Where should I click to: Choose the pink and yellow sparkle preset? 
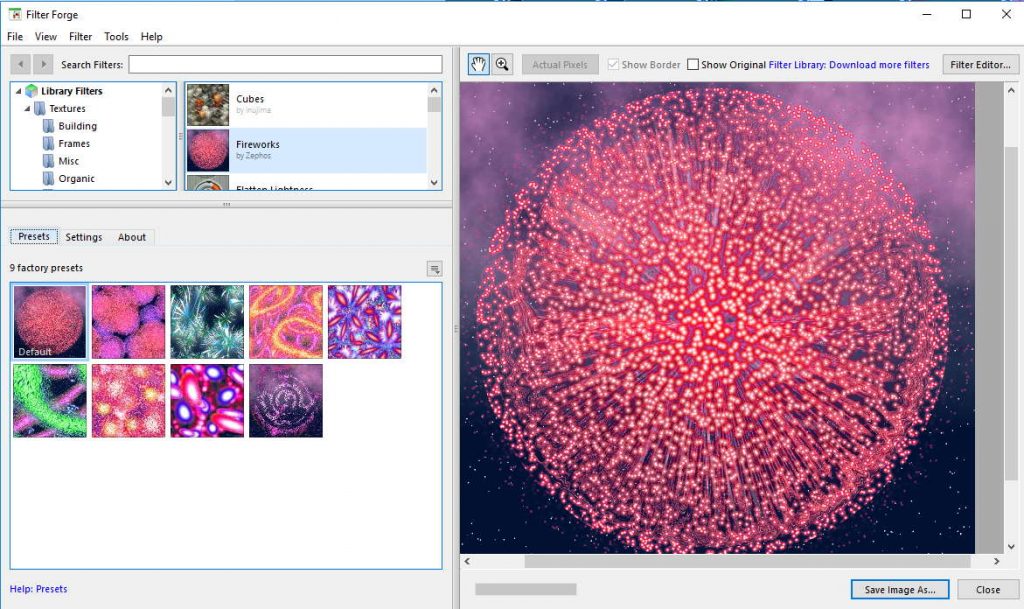pyautogui.click(x=129, y=401)
